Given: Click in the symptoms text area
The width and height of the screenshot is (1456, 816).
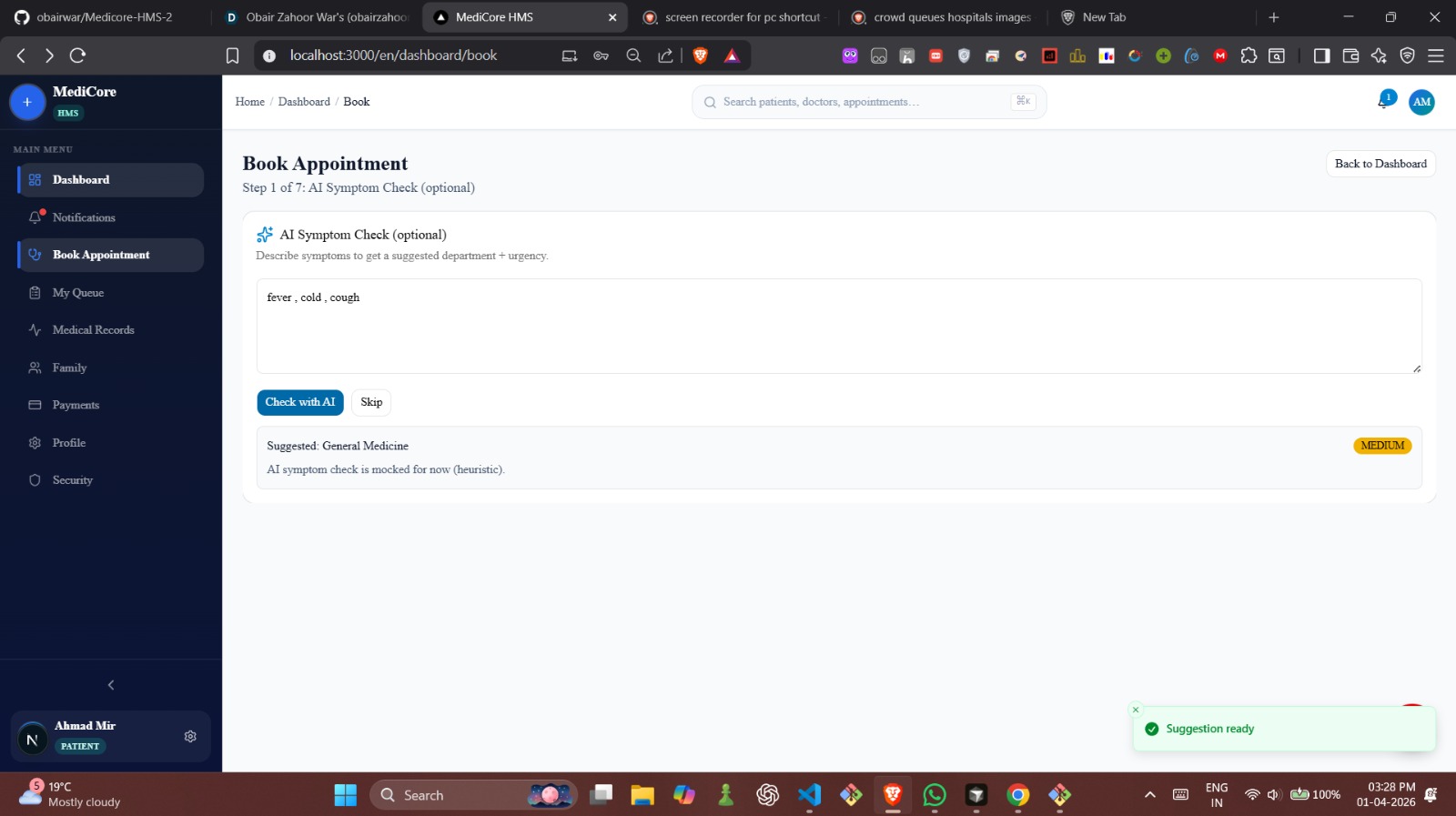Looking at the screenshot, I should pos(839,326).
